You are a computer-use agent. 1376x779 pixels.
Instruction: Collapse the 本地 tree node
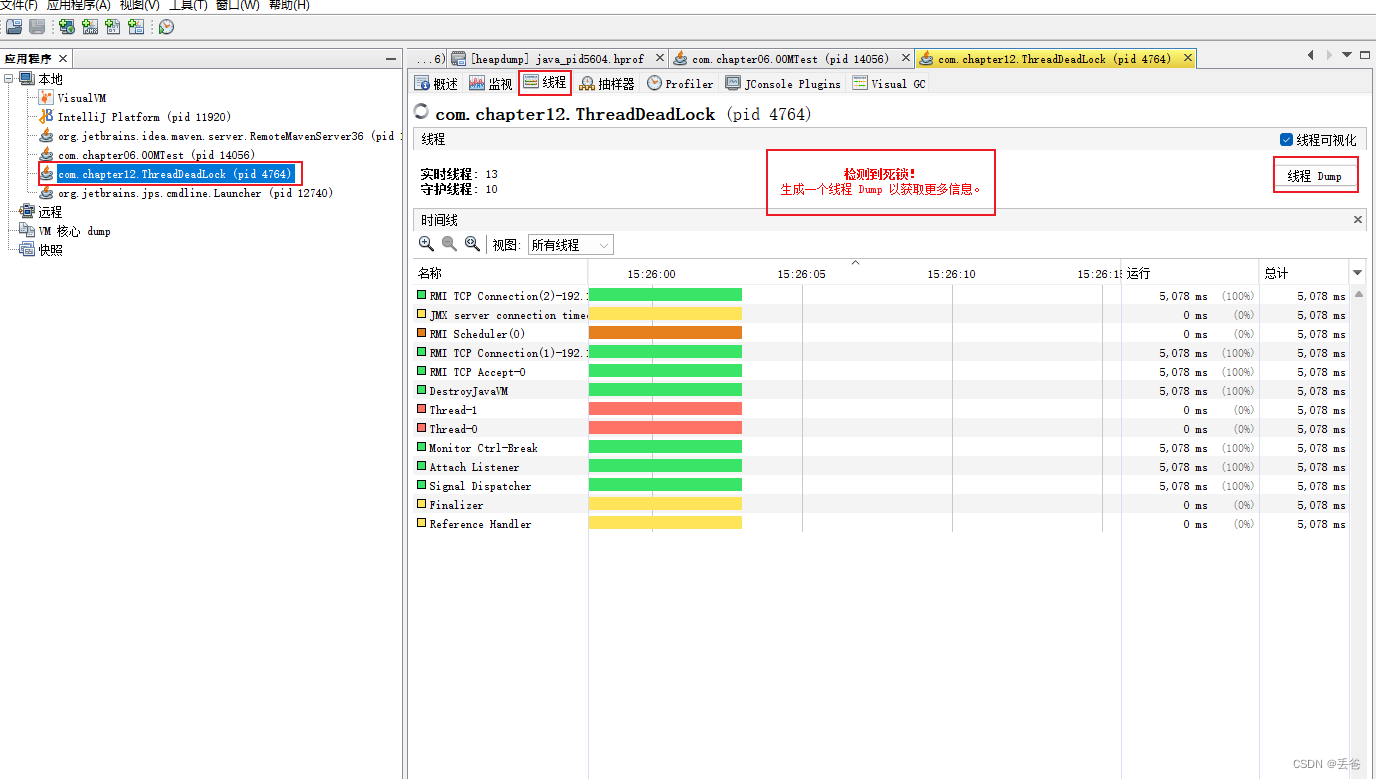click(9, 79)
